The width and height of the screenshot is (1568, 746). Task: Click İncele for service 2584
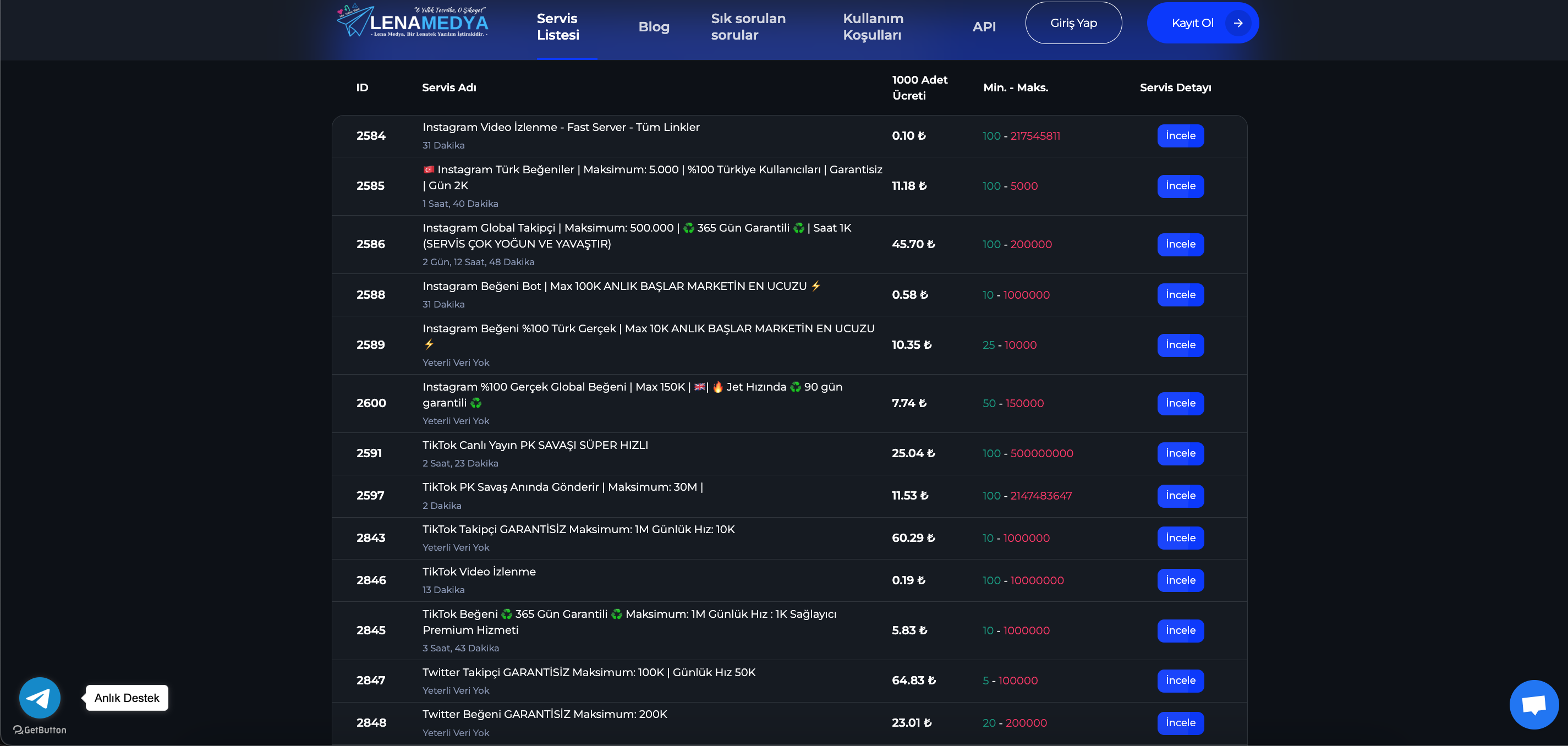(x=1180, y=136)
